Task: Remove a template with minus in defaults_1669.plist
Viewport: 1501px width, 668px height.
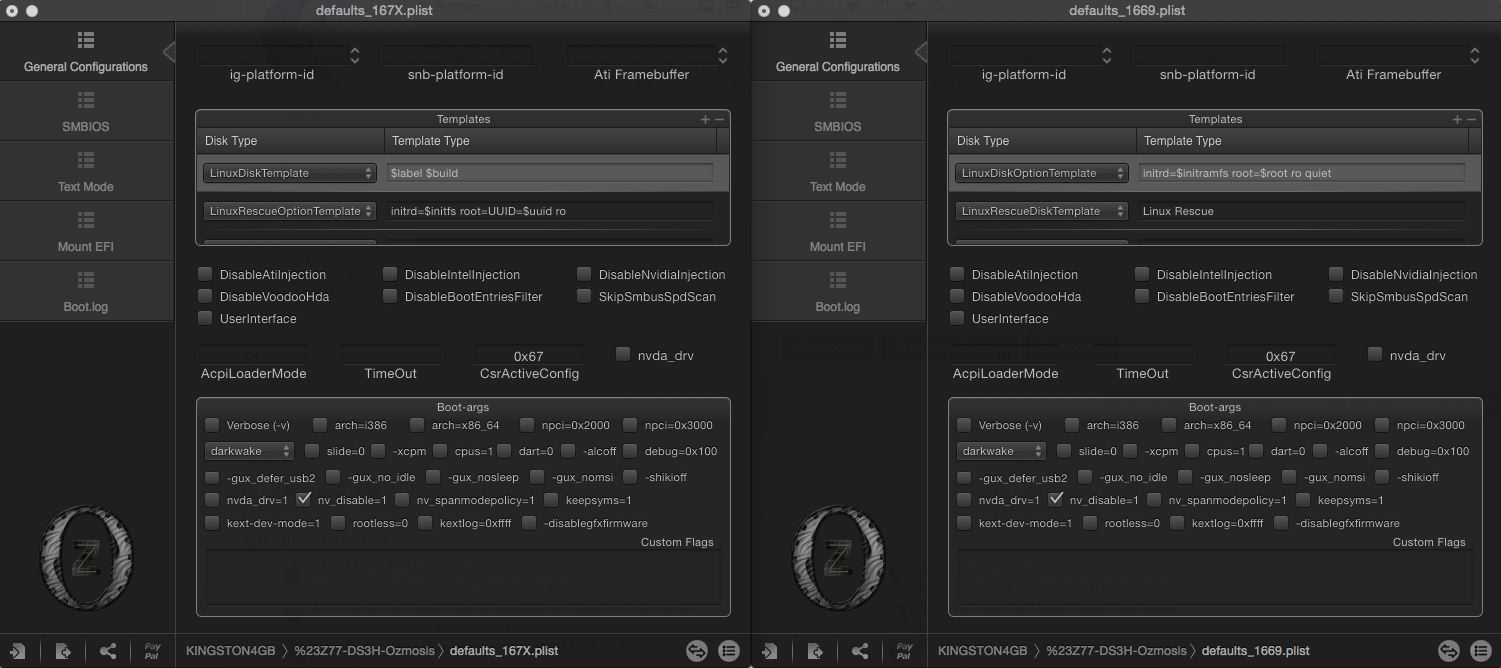Action: (x=1471, y=119)
